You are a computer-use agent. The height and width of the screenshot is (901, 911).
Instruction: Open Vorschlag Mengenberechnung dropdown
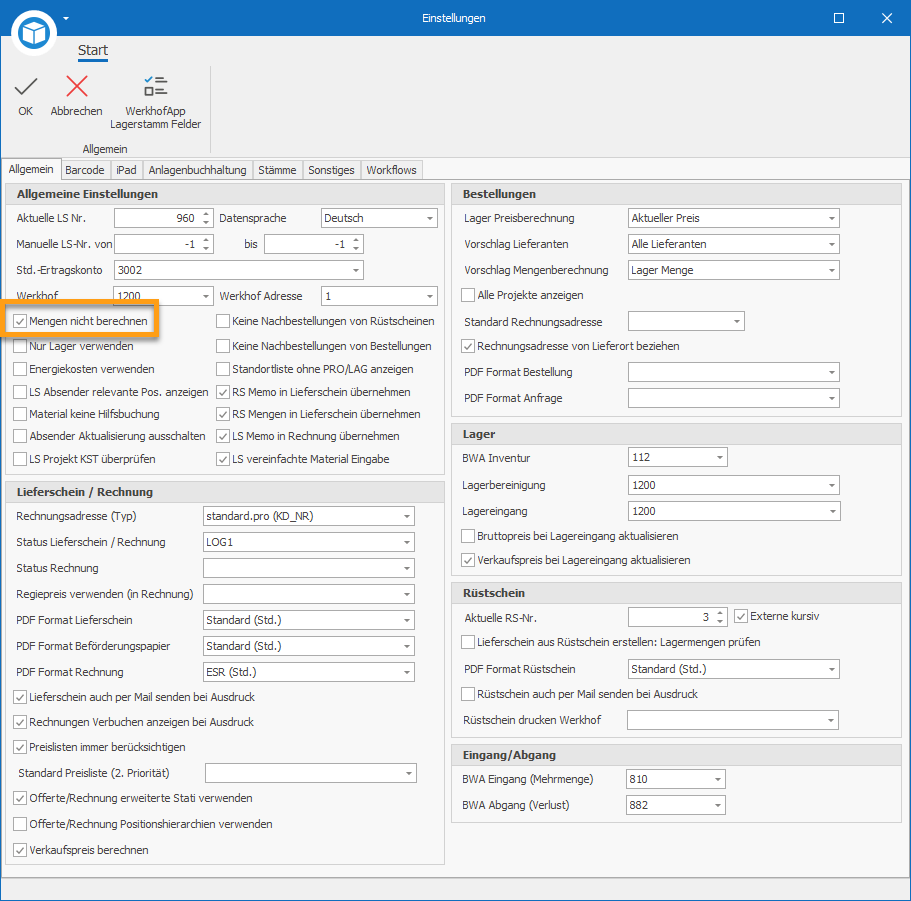click(x=832, y=270)
